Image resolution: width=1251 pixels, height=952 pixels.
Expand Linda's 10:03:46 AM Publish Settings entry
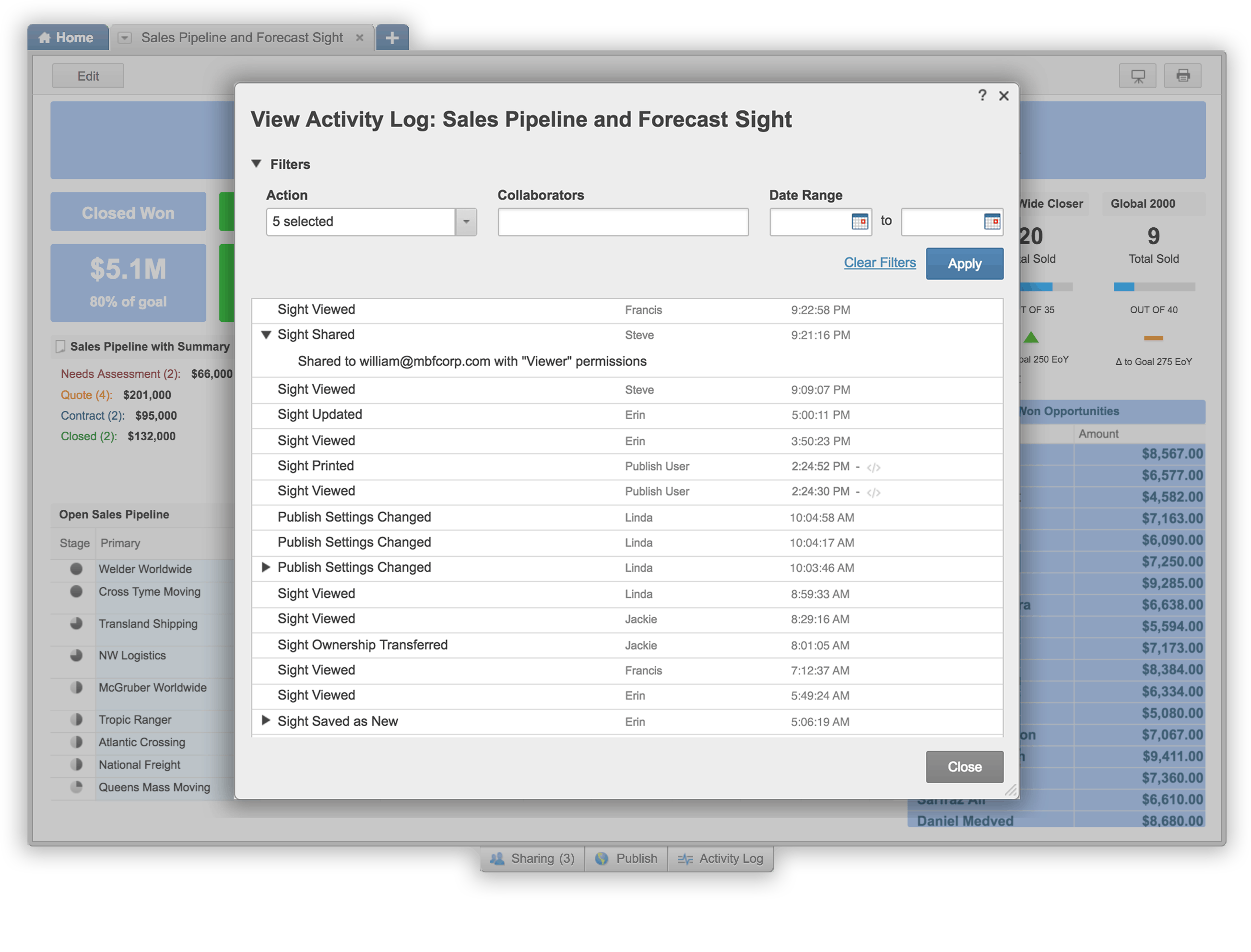266,567
